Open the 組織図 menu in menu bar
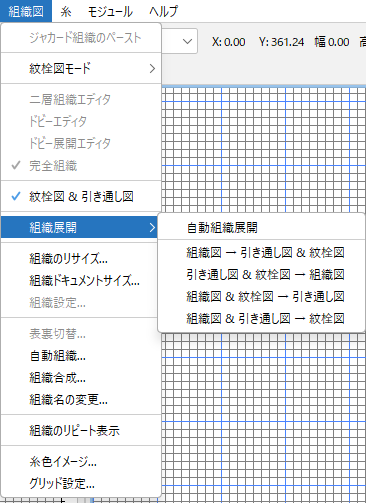Image resolution: width=366 pixels, height=503 pixels. click(x=26, y=11)
